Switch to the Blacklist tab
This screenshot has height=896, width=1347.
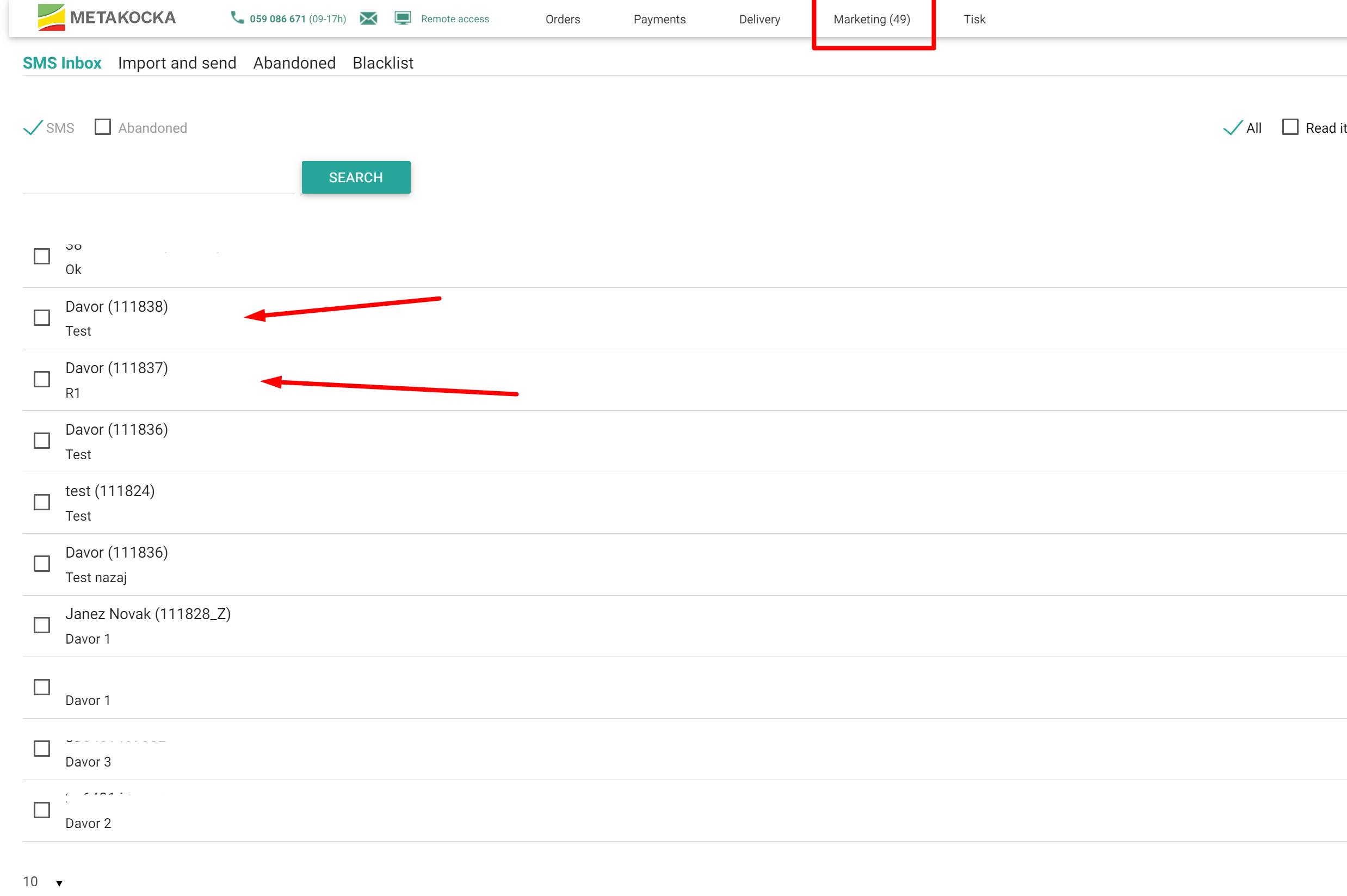[x=383, y=63]
